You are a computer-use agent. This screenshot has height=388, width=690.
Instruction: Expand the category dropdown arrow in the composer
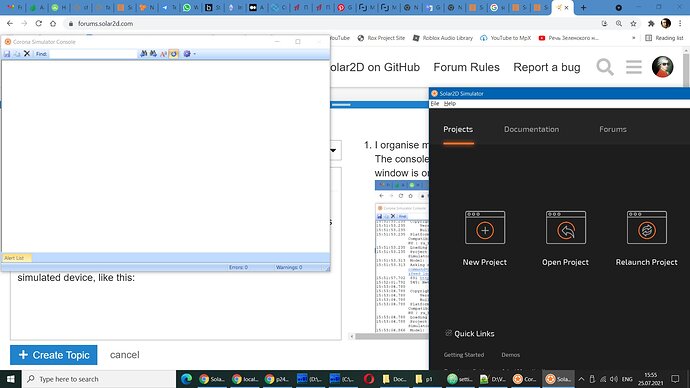pyautogui.click(x=334, y=150)
